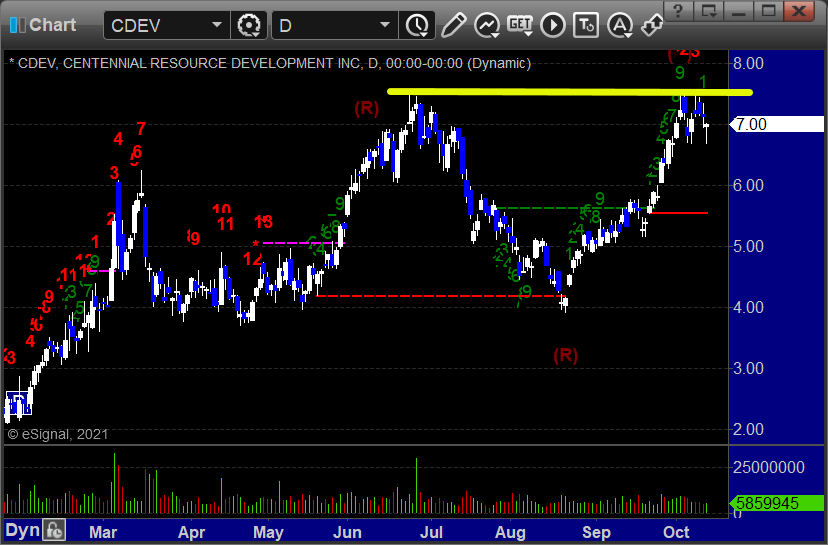Viewport: 828px width, 545px height.
Task: Click the solid red line near October
Action: [679, 213]
